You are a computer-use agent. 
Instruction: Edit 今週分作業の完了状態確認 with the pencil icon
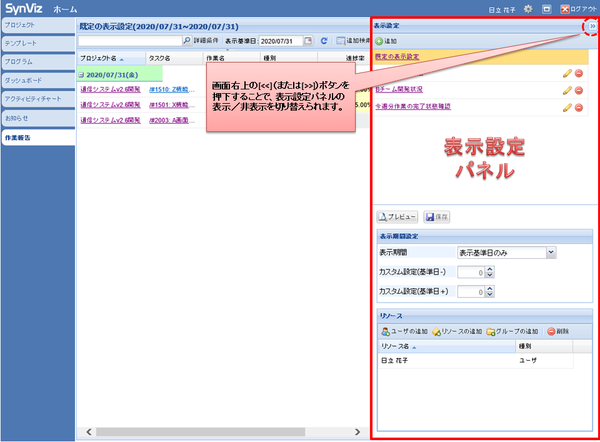point(567,108)
